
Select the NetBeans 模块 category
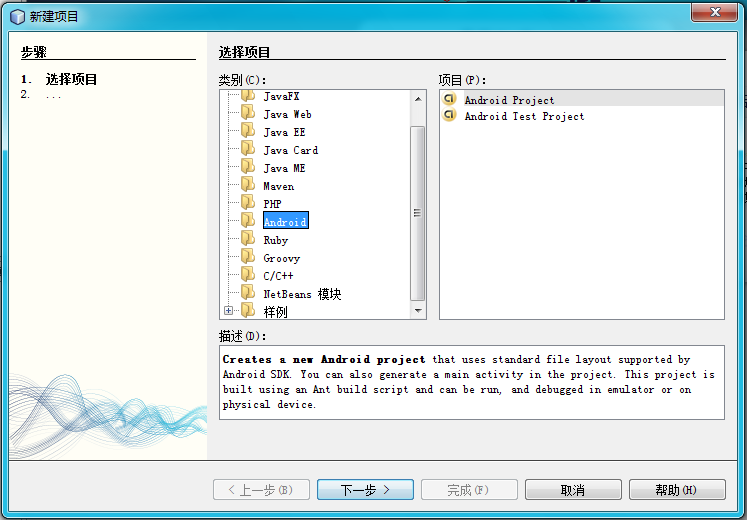(x=303, y=294)
